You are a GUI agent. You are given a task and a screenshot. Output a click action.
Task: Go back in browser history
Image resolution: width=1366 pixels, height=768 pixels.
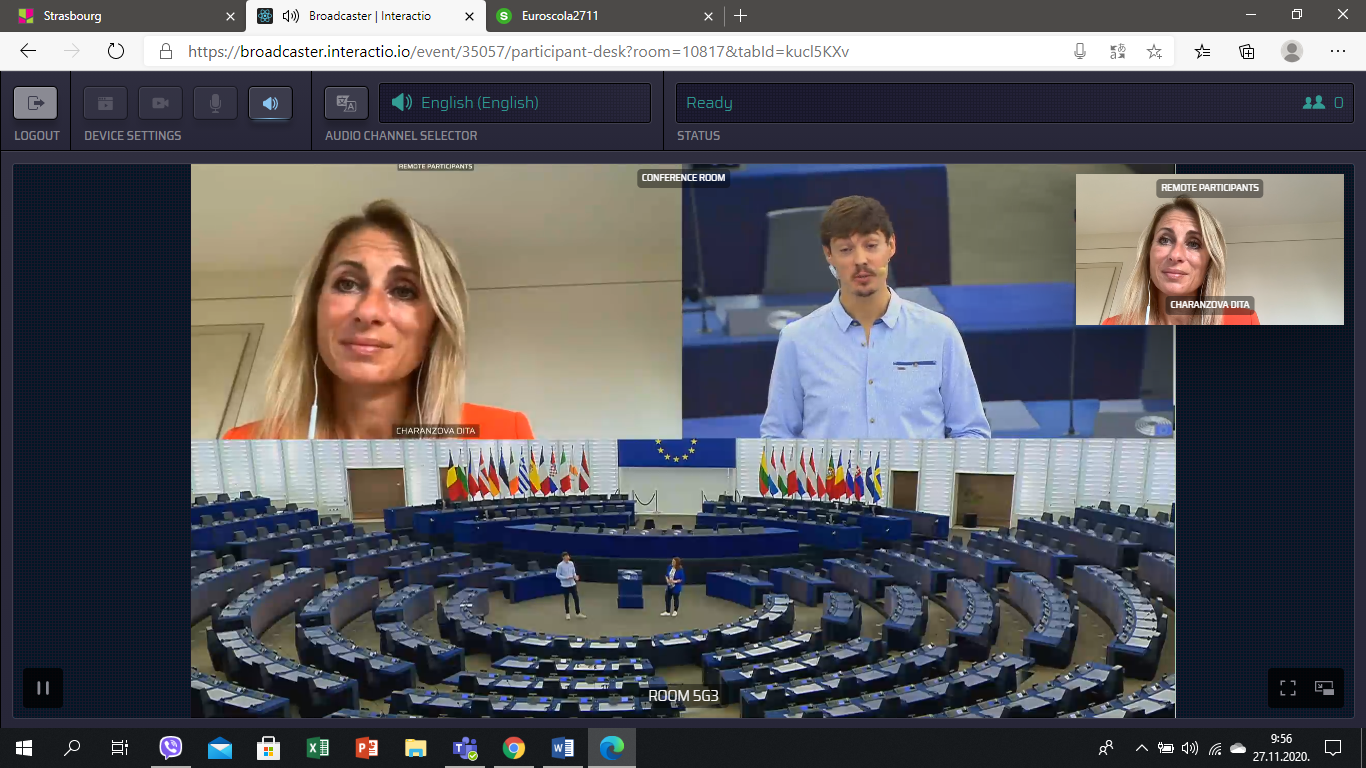click(28, 52)
